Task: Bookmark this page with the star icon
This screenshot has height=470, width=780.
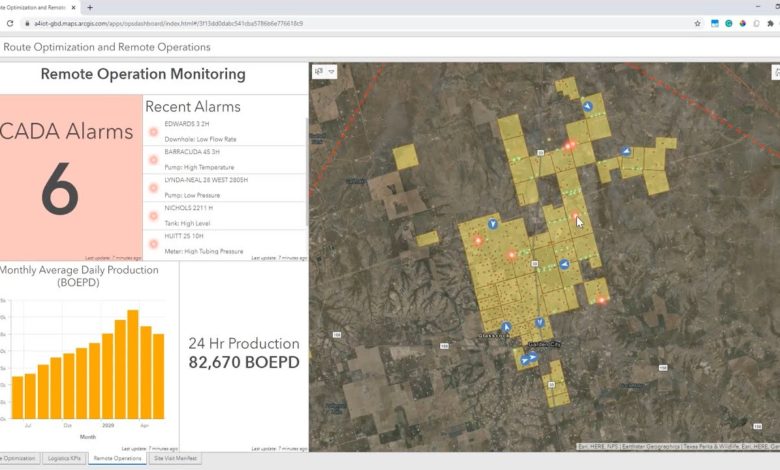Action: pyautogui.click(x=697, y=23)
